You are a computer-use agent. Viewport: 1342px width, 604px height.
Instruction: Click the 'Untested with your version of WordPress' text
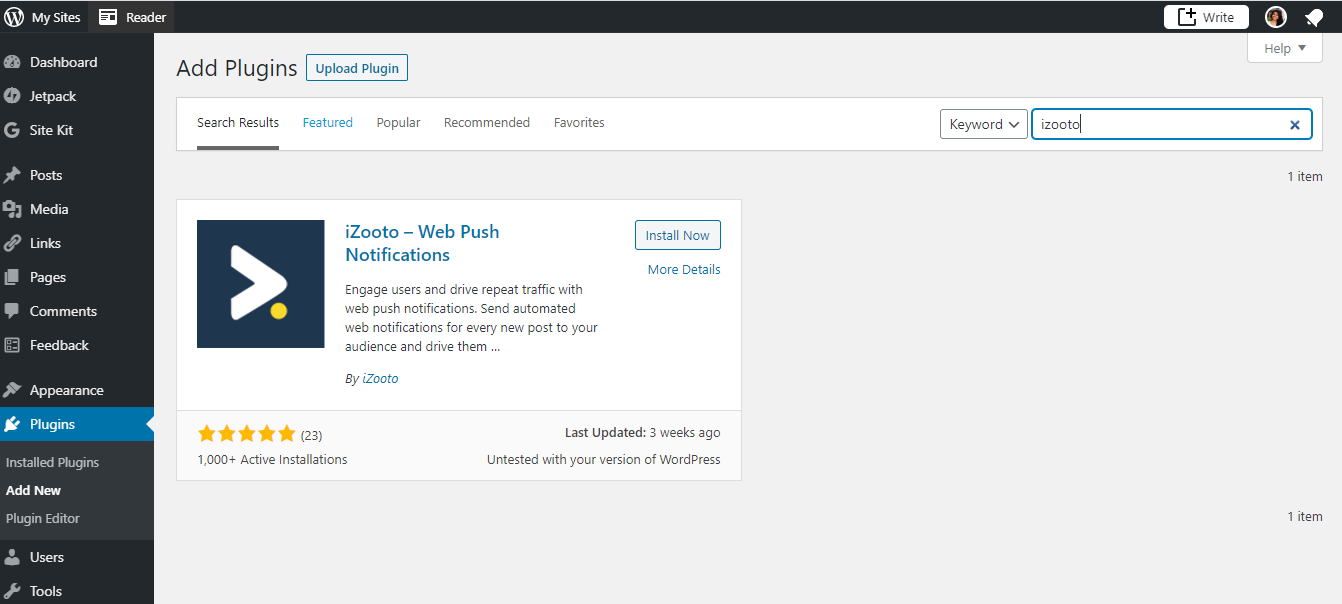(x=604, y=459)
